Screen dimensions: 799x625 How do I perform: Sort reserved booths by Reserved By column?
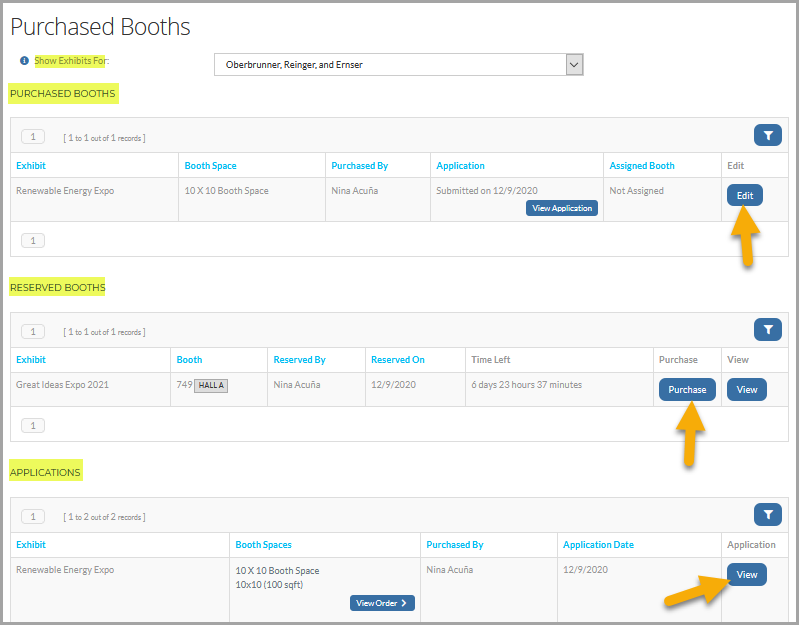pos(299,360)
